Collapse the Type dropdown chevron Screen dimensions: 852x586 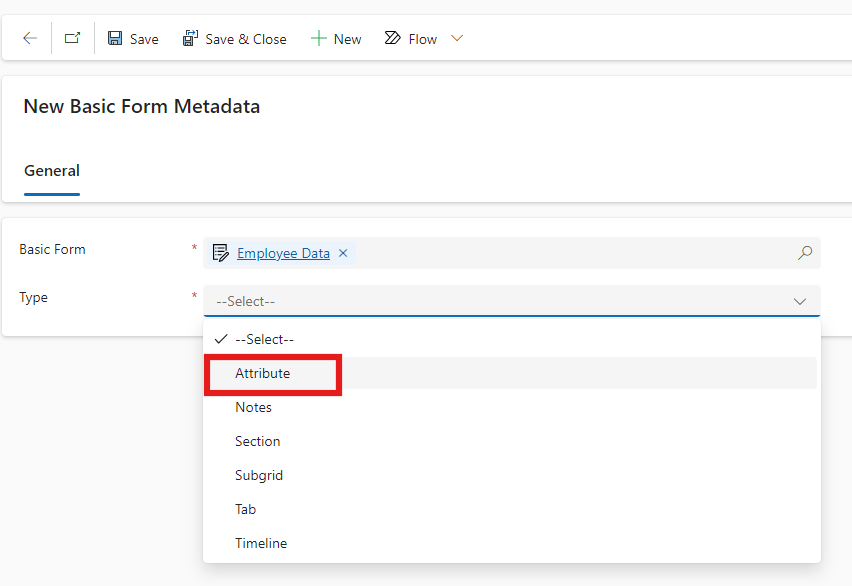(800, 301)
